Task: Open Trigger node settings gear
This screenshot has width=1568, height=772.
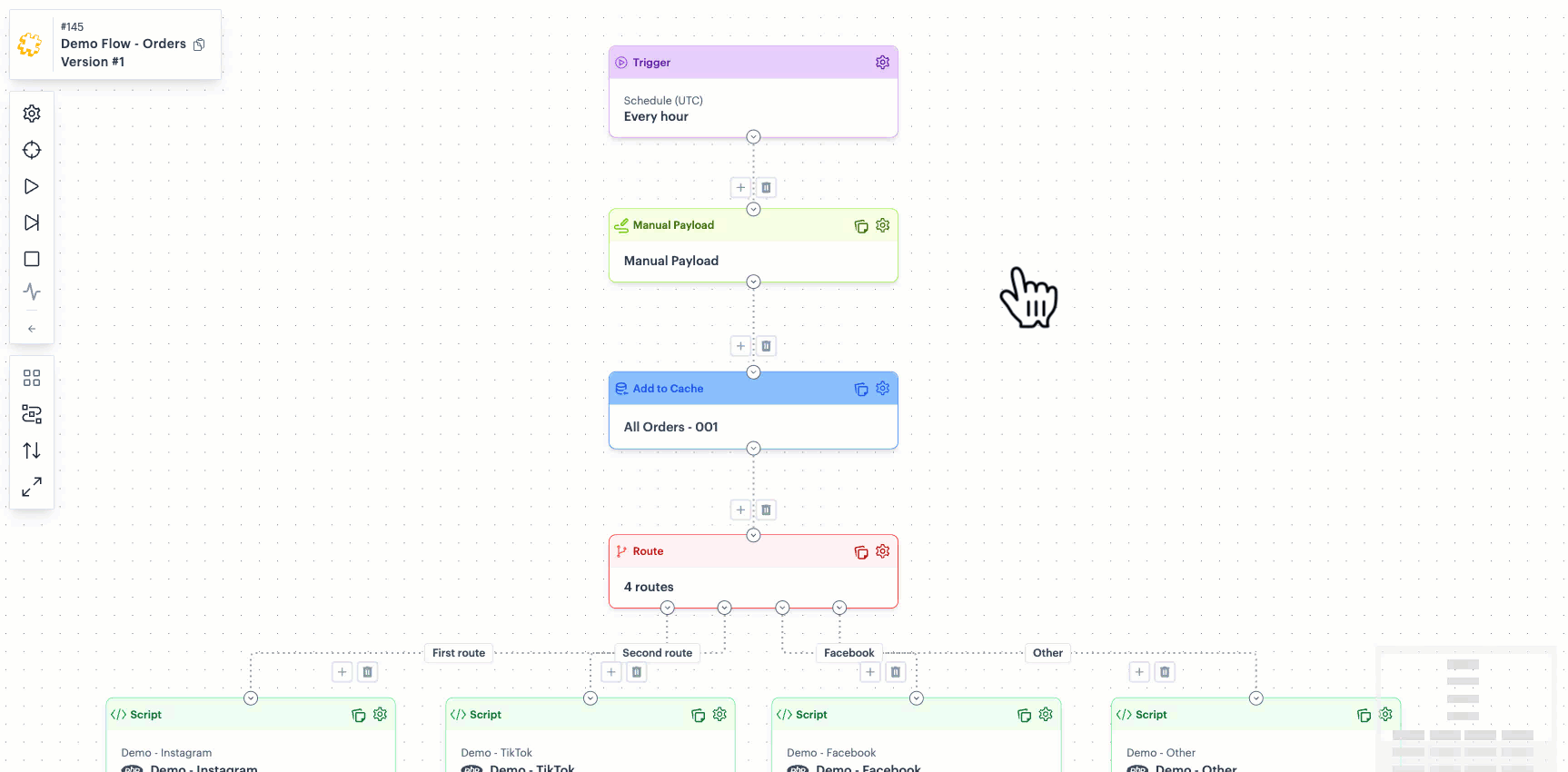Action: coord(882,63)
